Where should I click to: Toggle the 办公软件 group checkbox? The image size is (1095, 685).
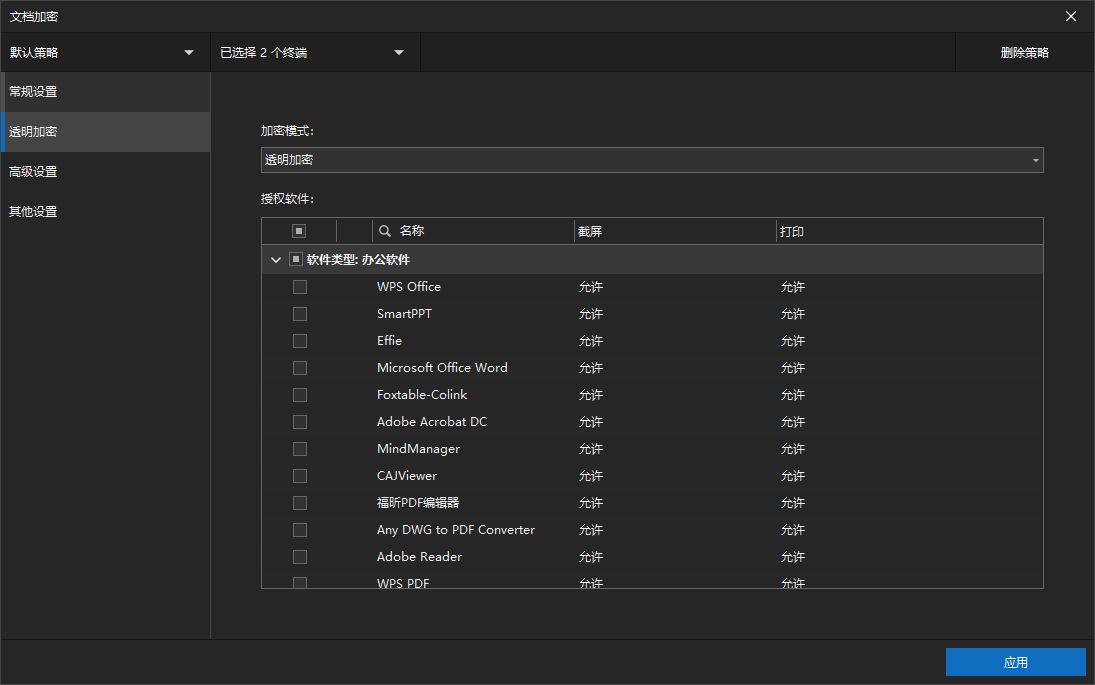[296, 259]
